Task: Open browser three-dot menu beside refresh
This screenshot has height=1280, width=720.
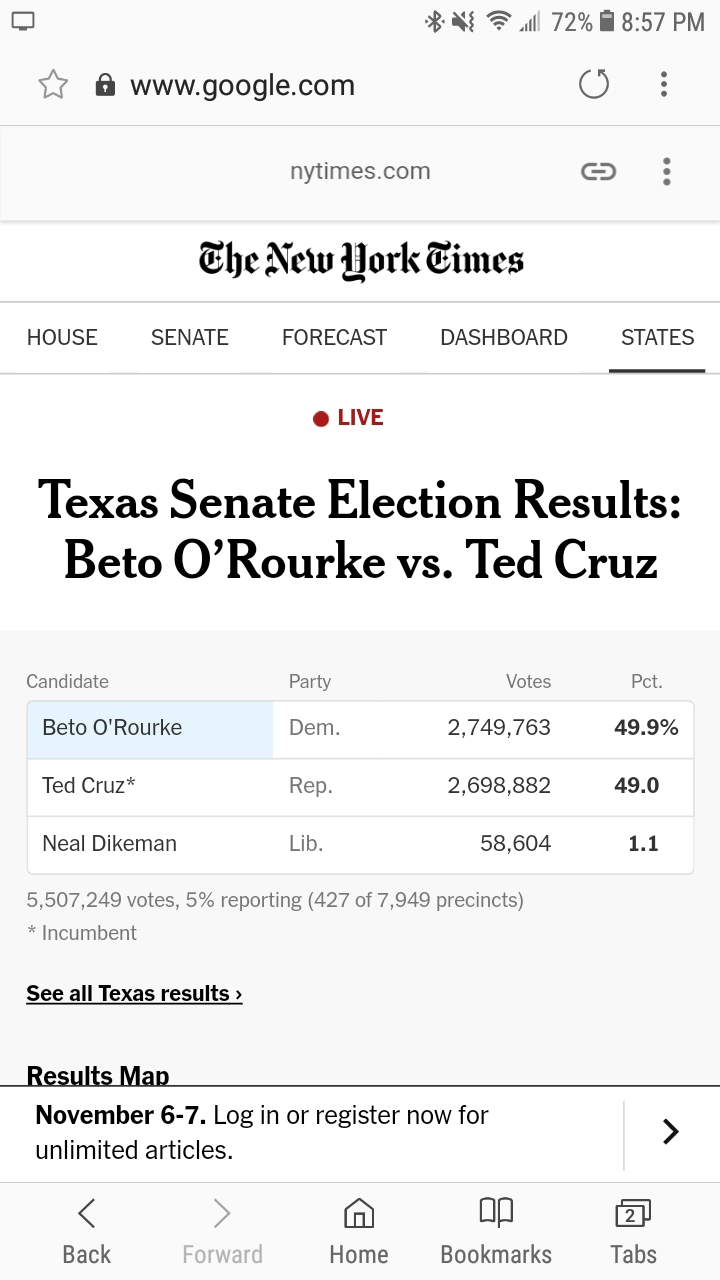Action: (x=663, y=85)
